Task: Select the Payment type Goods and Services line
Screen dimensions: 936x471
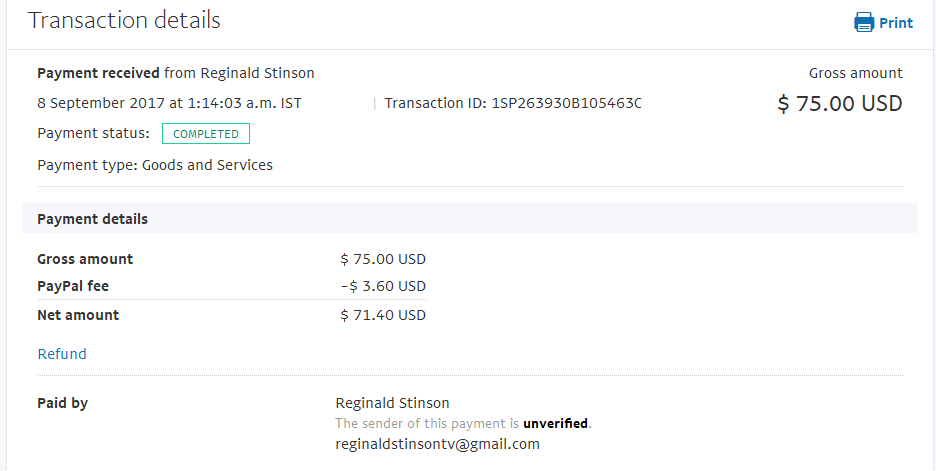Action: click(x=155, y=165)
